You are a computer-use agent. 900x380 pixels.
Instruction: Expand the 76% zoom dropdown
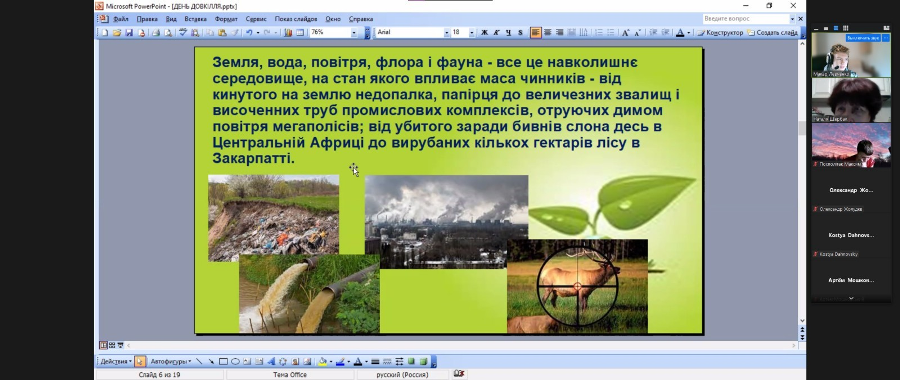click(x=354, y=33)
